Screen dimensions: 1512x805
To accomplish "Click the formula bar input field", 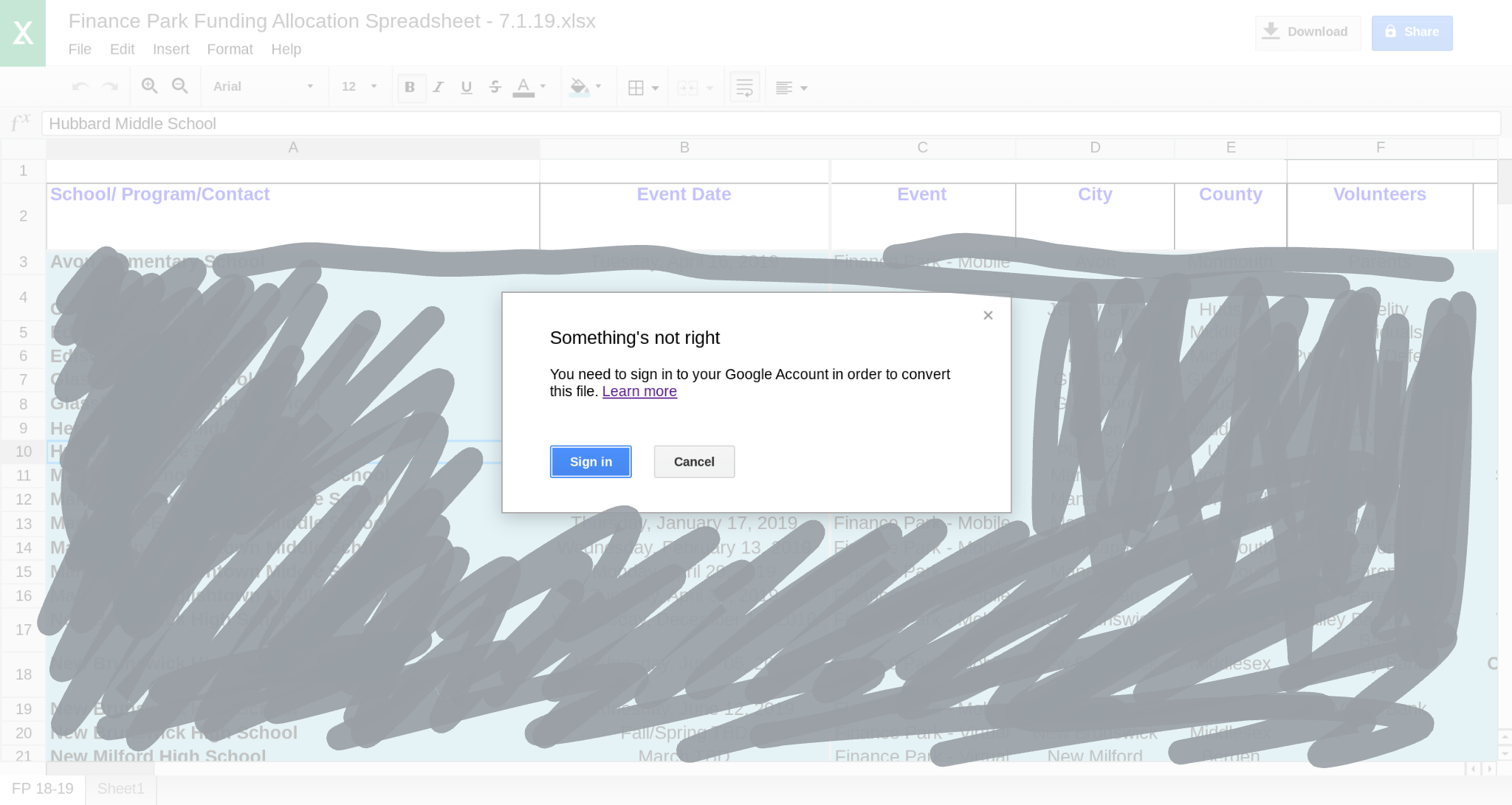I will [x=771, y=124].
